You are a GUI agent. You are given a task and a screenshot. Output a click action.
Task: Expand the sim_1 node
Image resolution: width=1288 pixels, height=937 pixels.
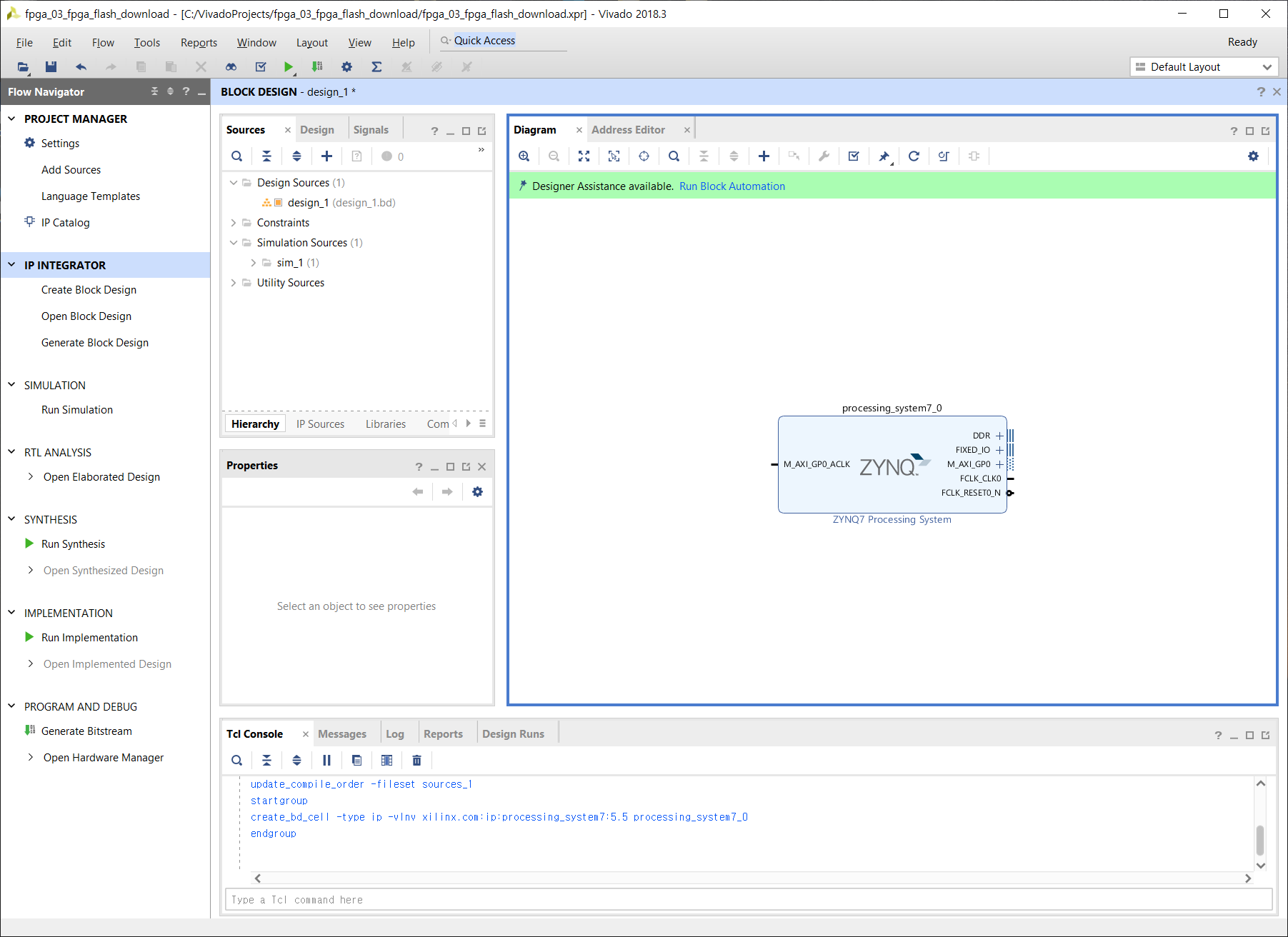[x=253, y=263]
